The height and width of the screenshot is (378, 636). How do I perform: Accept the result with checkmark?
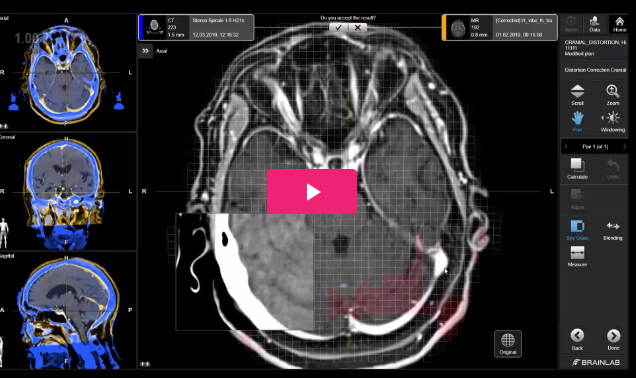[x=339, y=28]
